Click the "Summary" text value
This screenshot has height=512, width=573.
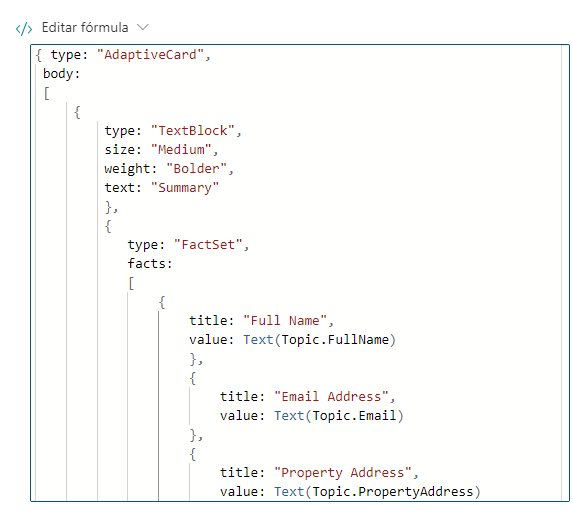pyautogui.click(x=185, y=188)
